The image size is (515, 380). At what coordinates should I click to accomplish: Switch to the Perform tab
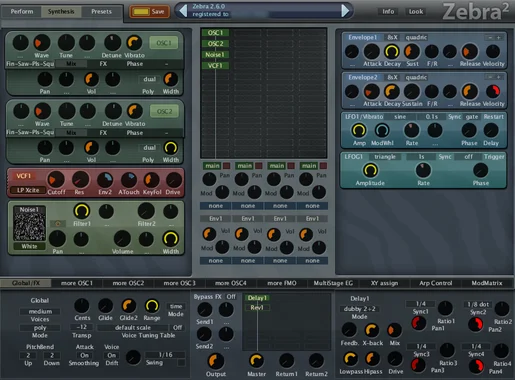22,12
